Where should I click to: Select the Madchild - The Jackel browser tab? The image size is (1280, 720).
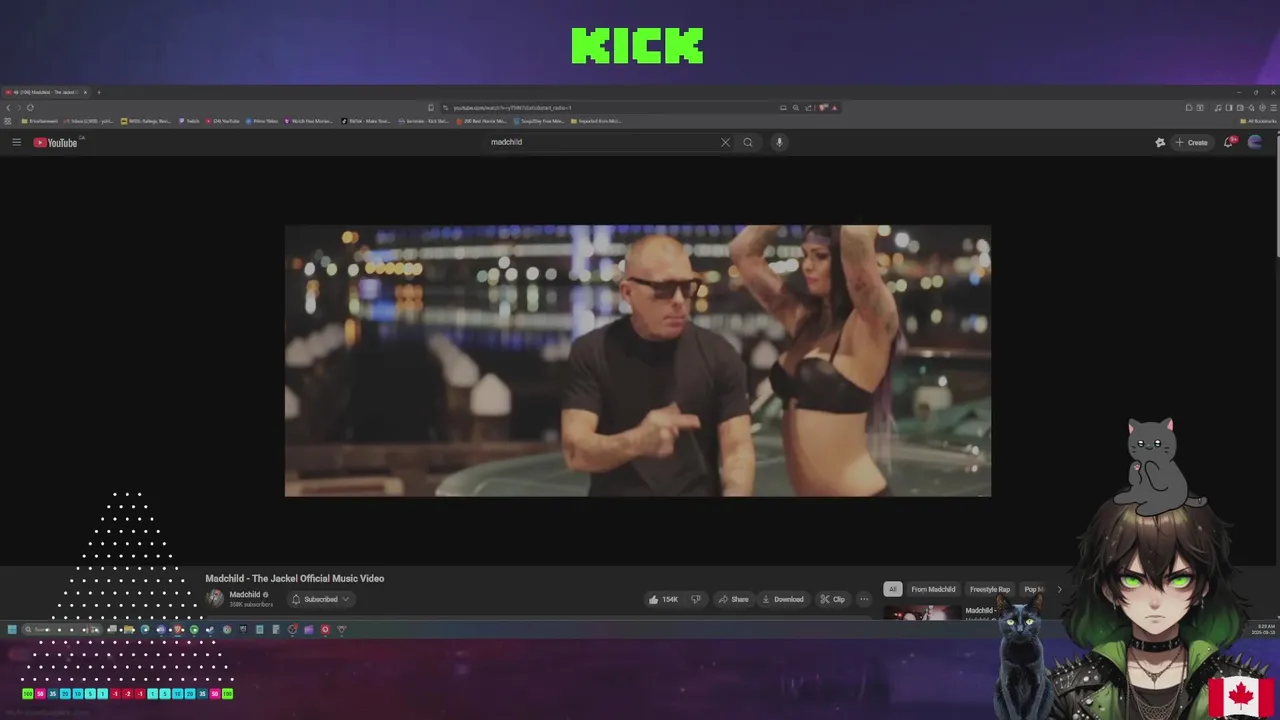pyautogui.click(x=47, y=92)
